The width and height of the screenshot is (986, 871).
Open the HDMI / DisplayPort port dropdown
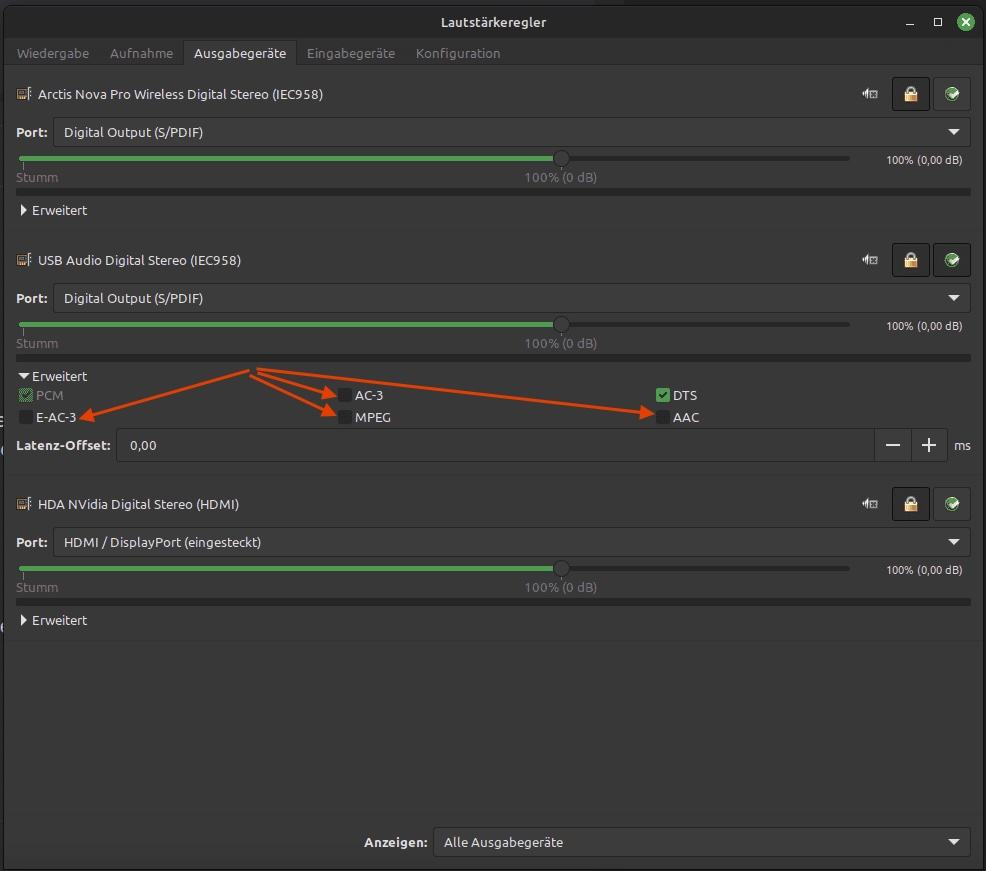[x=511, y=543]
